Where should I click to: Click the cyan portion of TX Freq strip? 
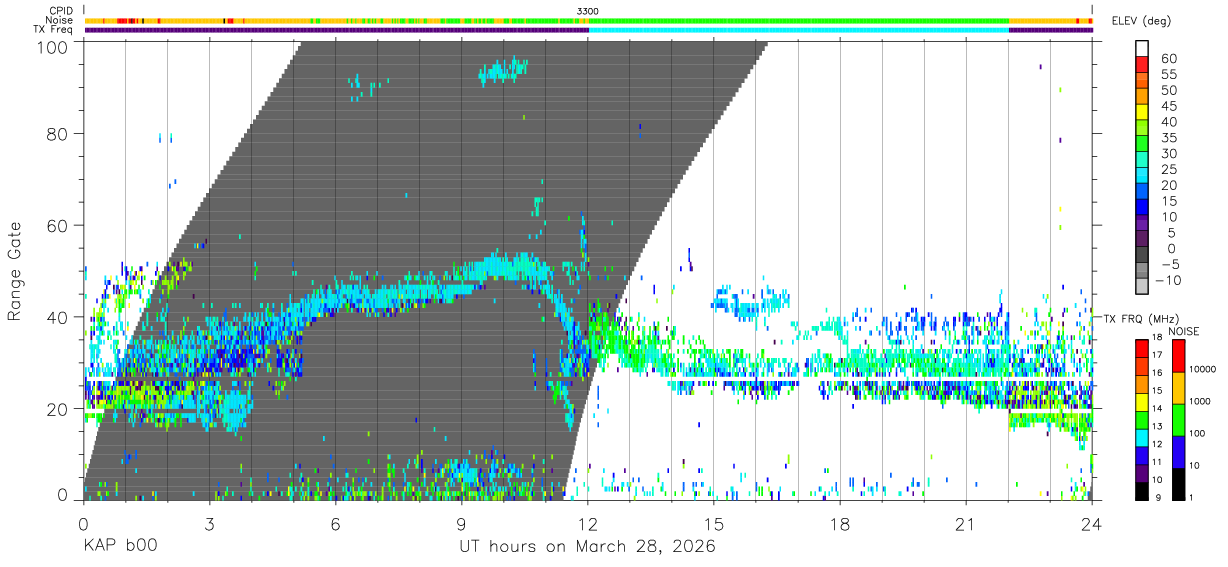coord(799,30)
